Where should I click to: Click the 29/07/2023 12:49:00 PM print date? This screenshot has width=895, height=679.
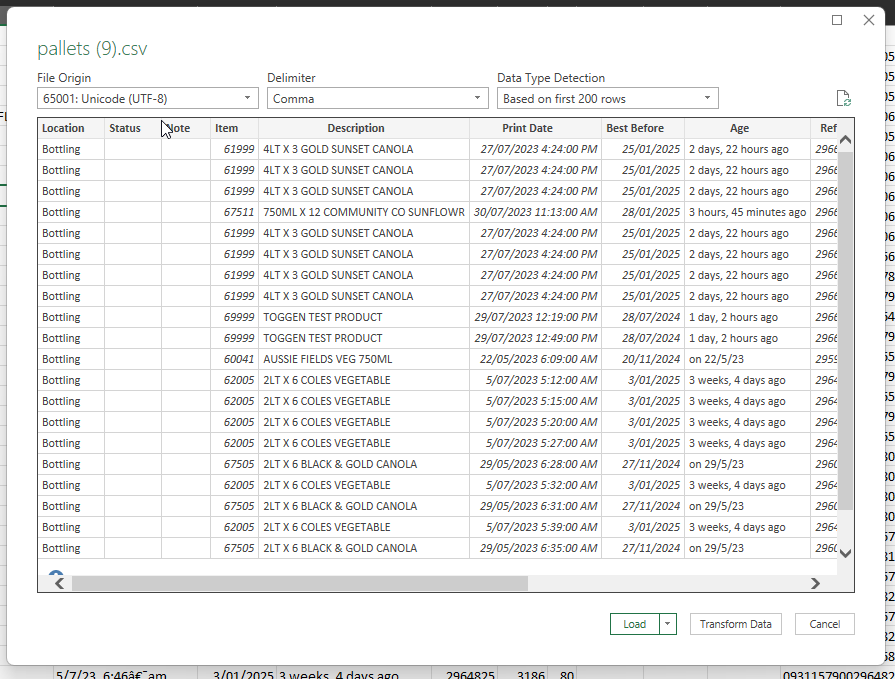(535, 338)
